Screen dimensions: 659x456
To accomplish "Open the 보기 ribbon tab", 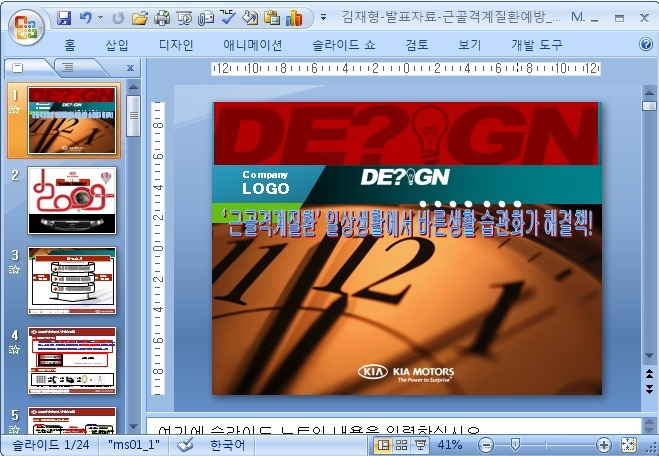I will (x=469, y=45).
